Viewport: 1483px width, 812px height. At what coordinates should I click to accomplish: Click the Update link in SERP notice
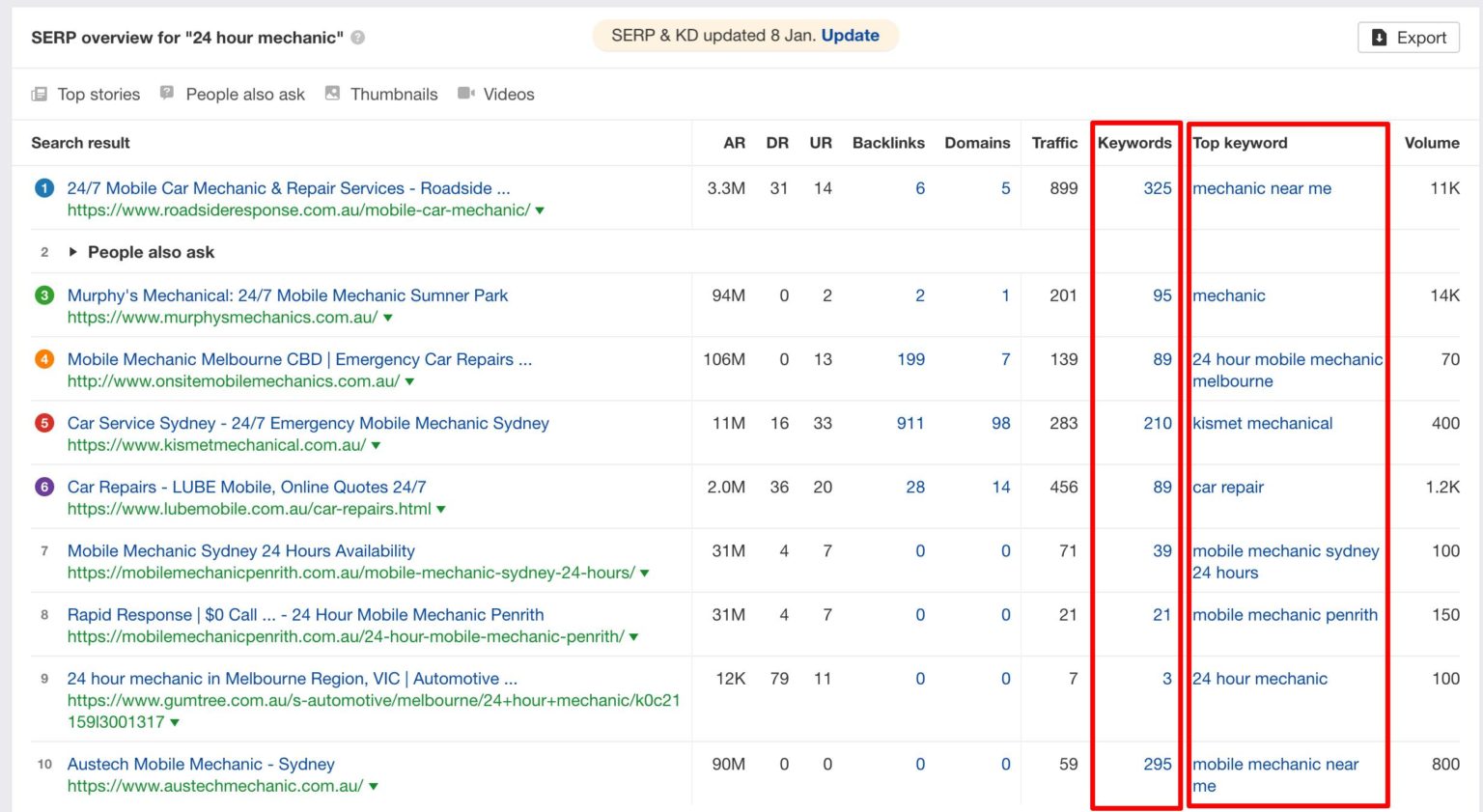(x=850, y=36)
